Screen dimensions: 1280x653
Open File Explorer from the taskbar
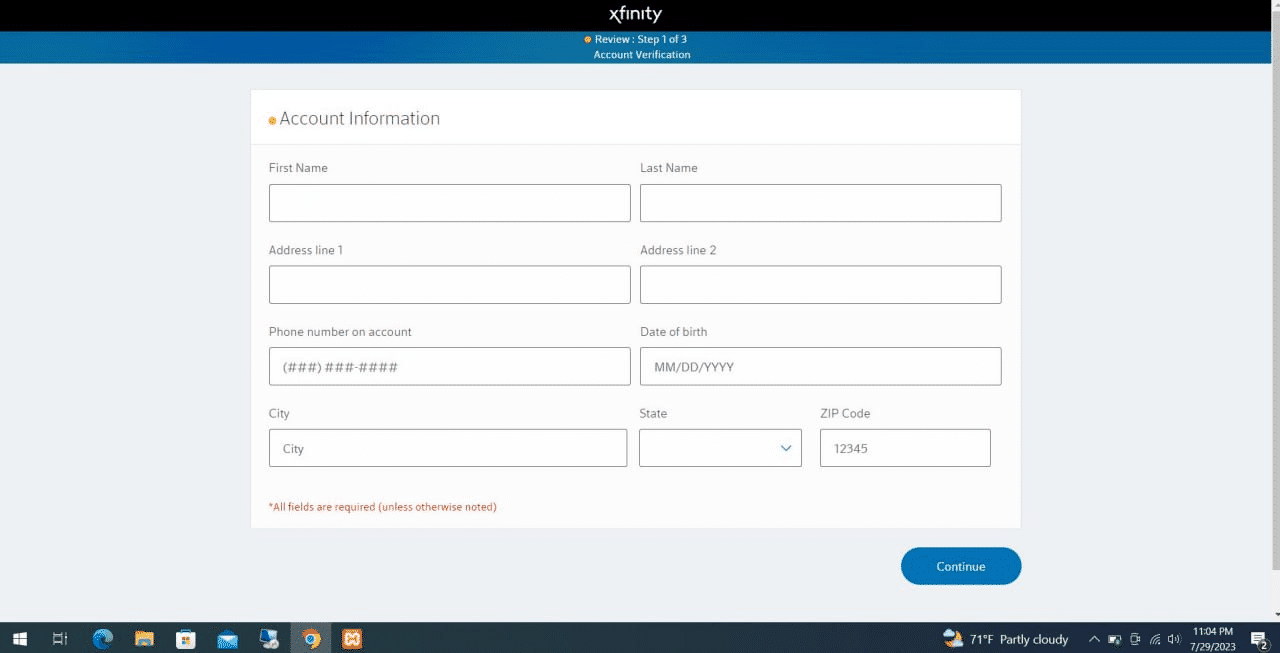point(144,639)
